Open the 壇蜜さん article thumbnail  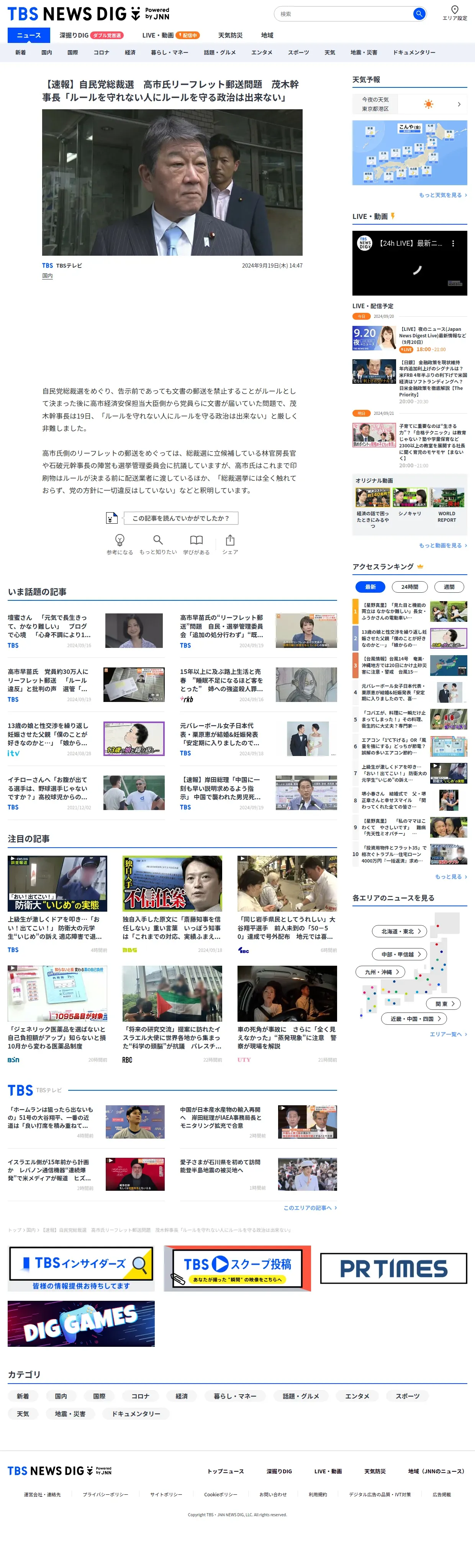tap(134, 630)
